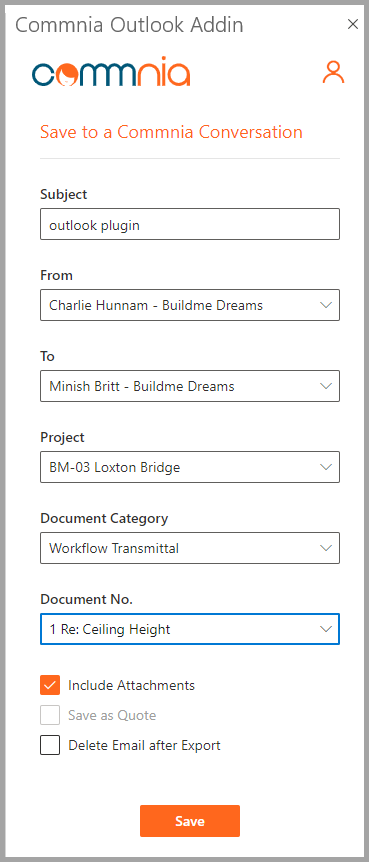
Task: Click the Project dropdown chevron arrow
Action: pyautogui.click(x=326, y=467)
